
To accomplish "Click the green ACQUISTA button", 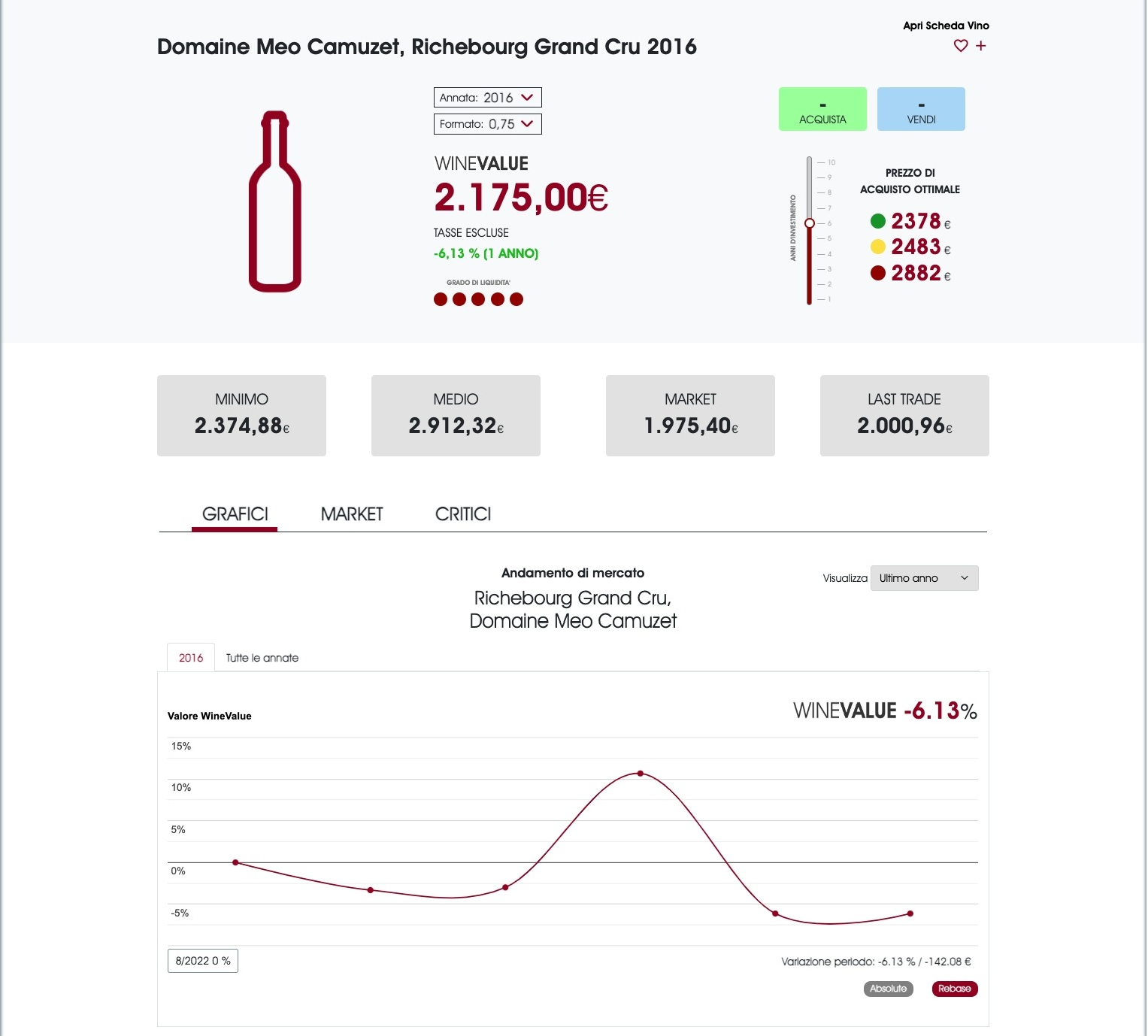I will tap(822, 109).
